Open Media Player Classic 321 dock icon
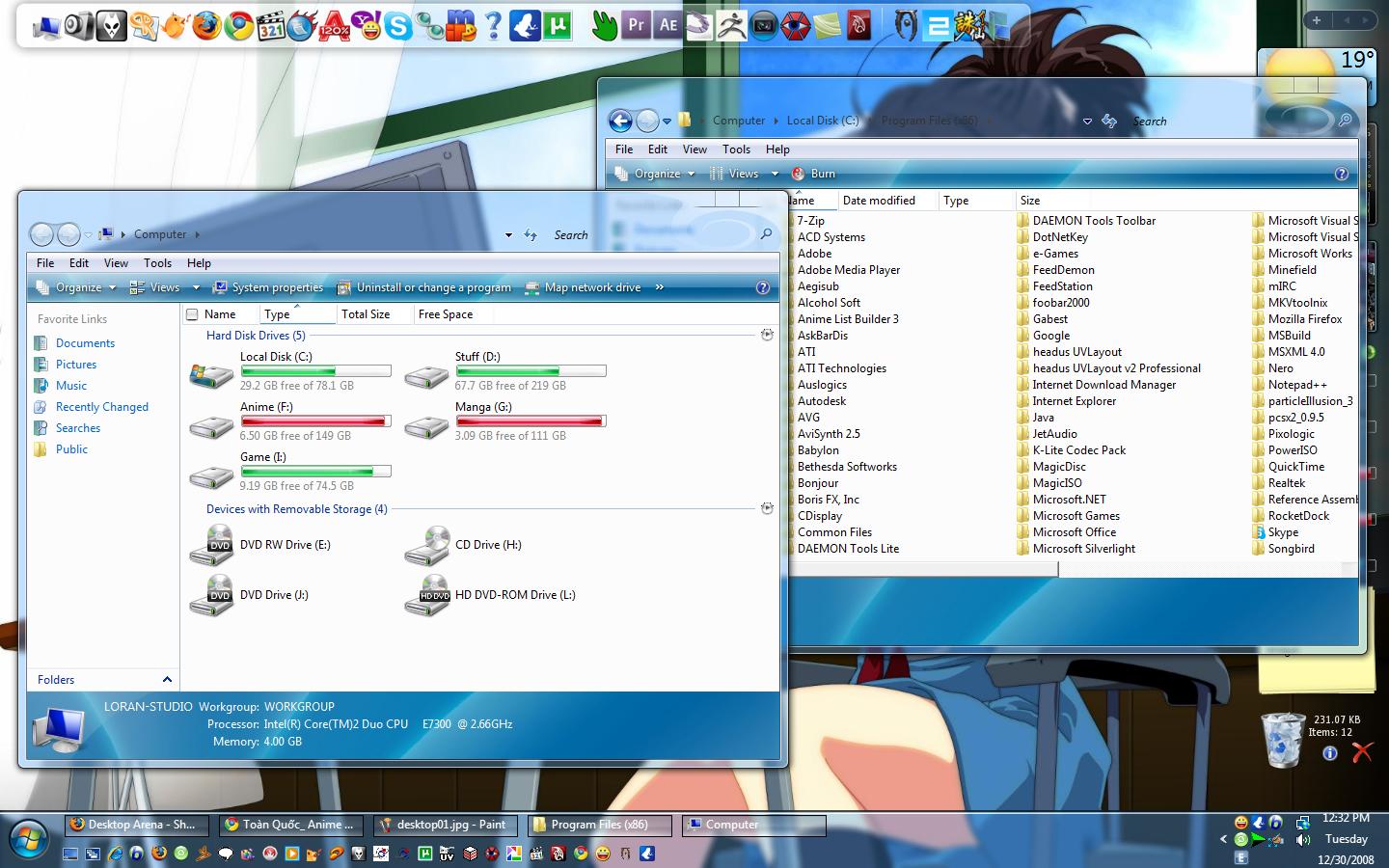Viewport: 1389px width, 868px height. (270, 26)
